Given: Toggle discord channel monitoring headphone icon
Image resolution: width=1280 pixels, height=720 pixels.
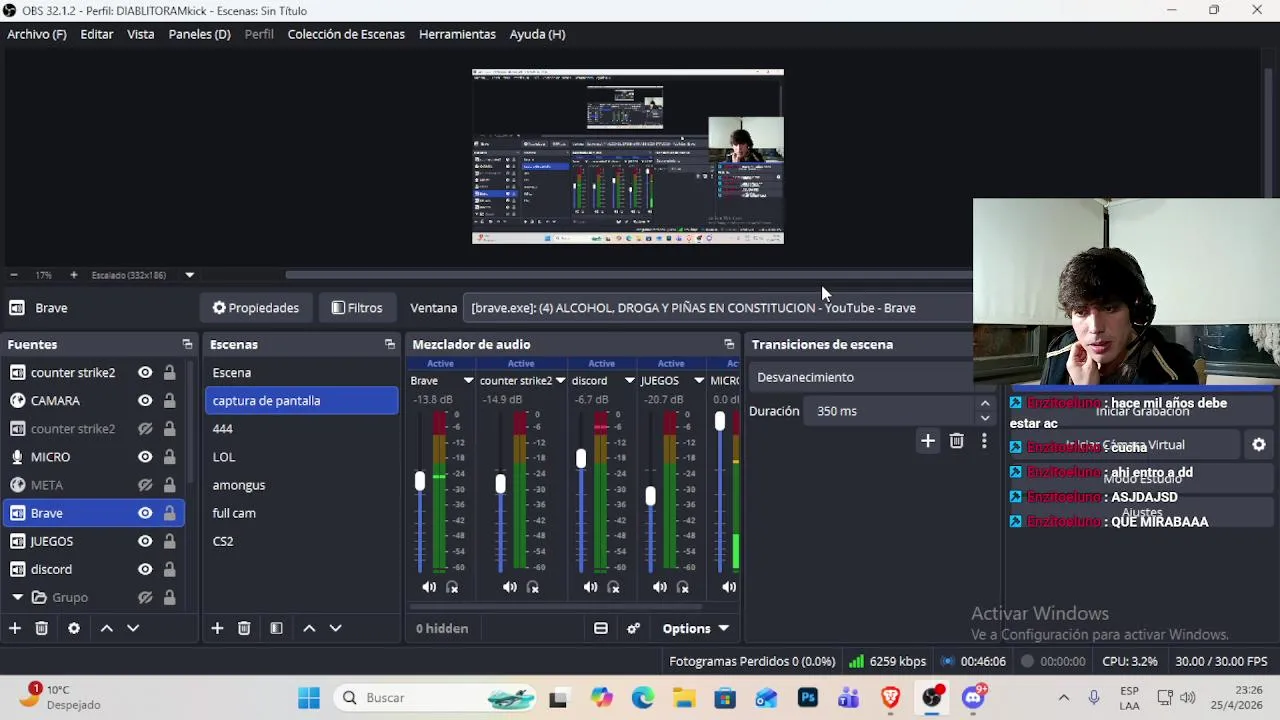Looking at the screenshot, I should click(x=613, y=587).
